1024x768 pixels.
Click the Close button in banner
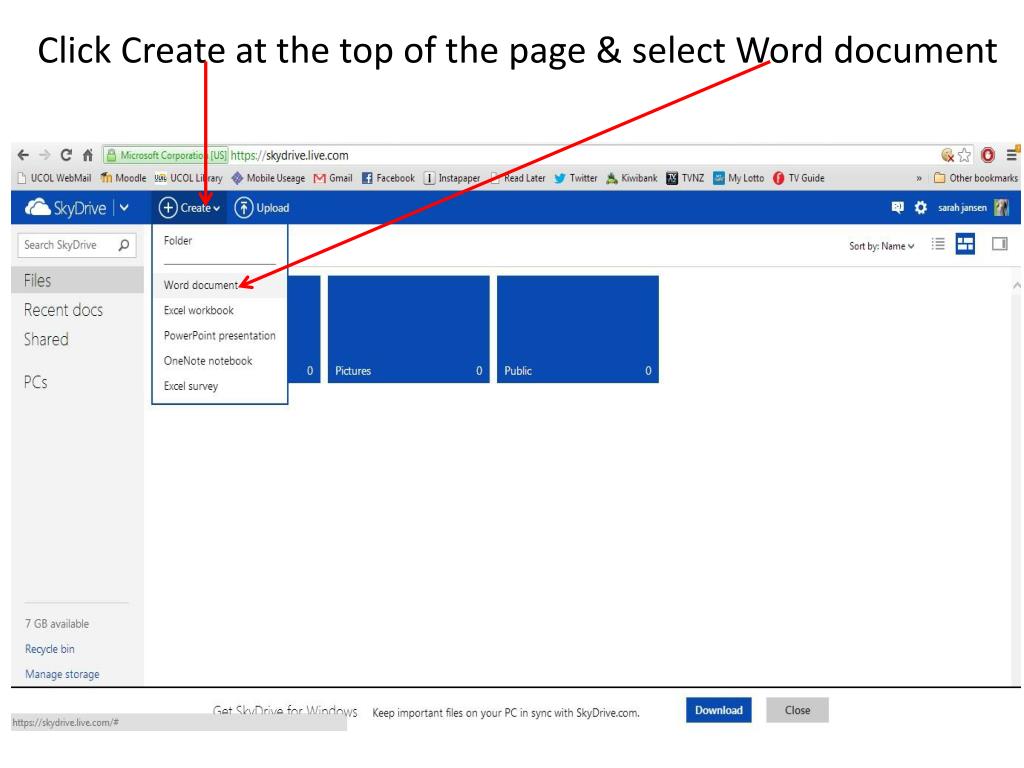pyautogui.click(x=797, y=710)
